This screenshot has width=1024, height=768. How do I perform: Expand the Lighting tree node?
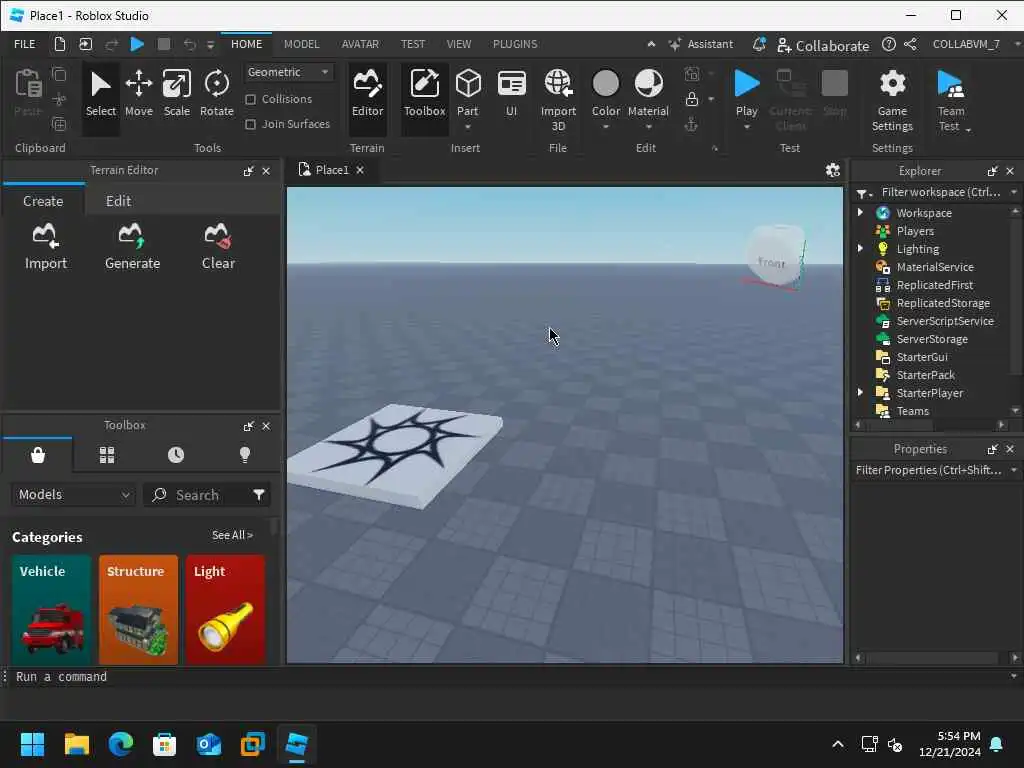tap(860, 248)
